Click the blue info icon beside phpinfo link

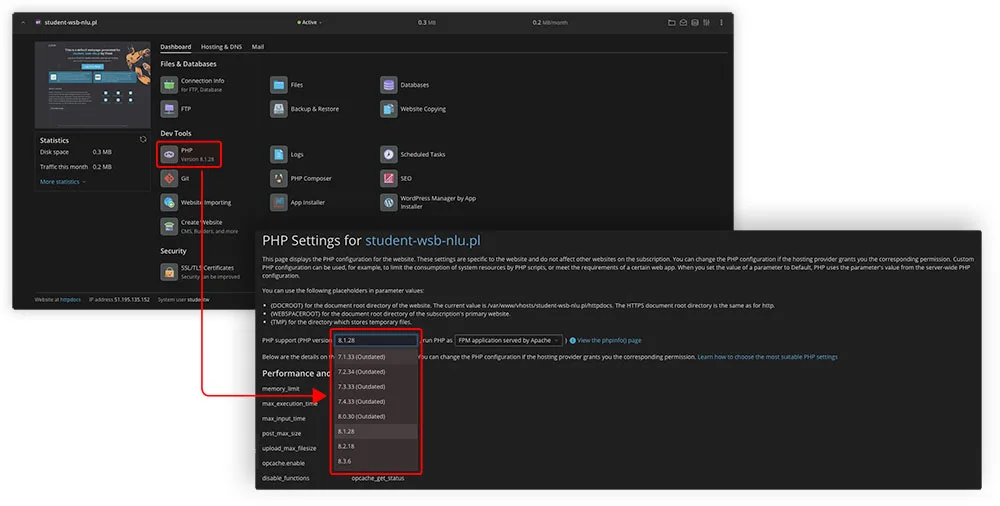point(572,341)
